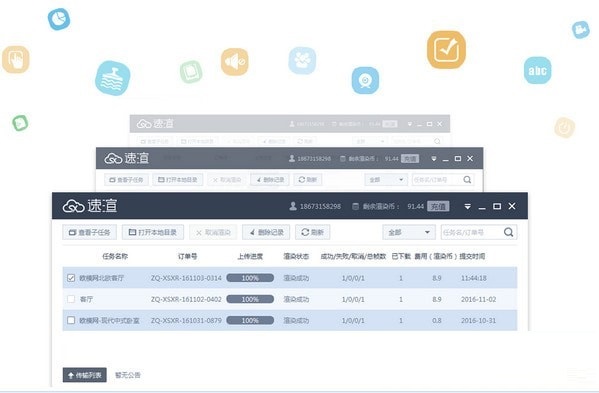Click the 2016-11-02 date cell
599x393 pixels.
478,299
